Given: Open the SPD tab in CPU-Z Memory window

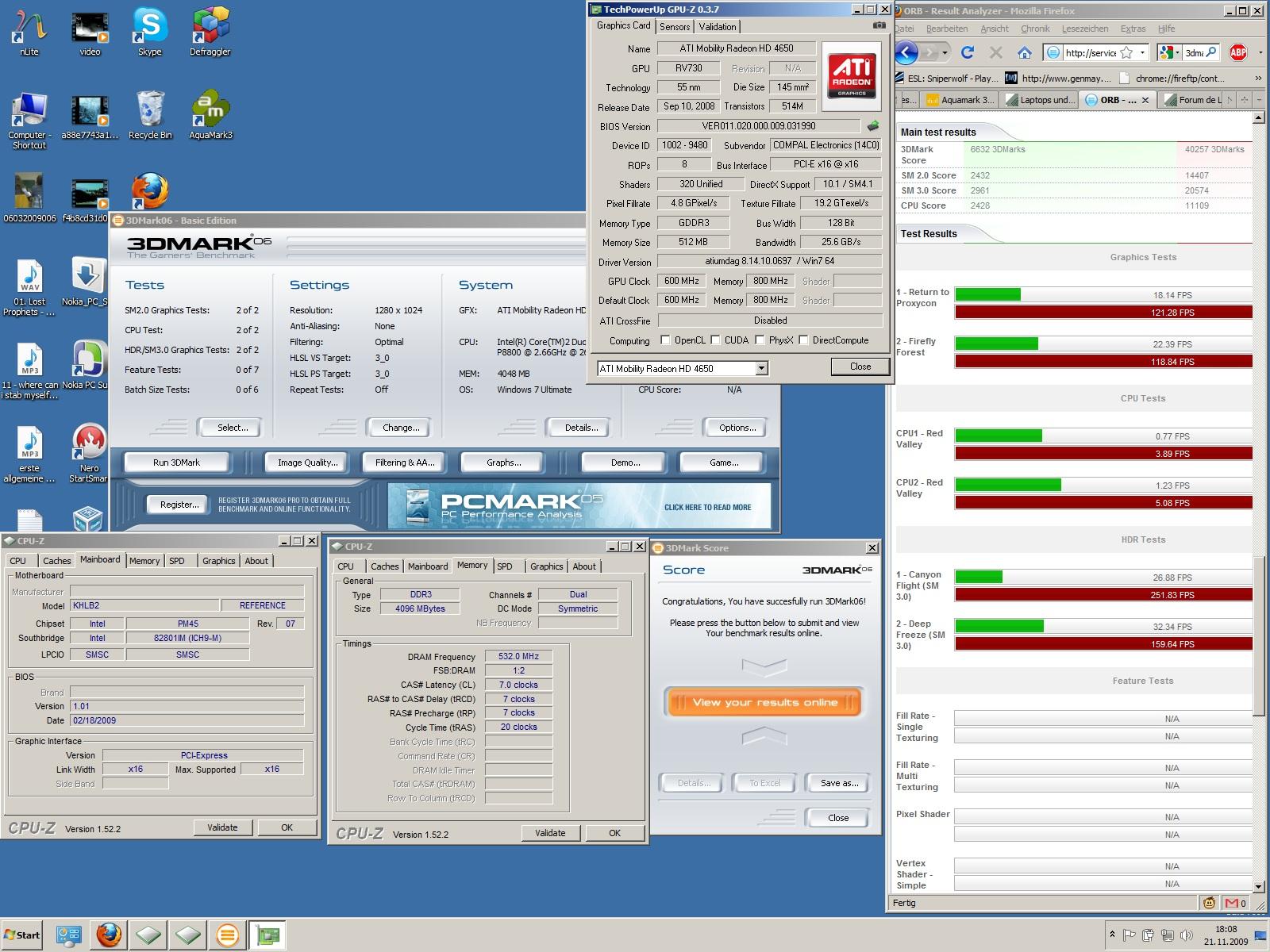Looking at the screenshot, I should [x=505, y=566].
